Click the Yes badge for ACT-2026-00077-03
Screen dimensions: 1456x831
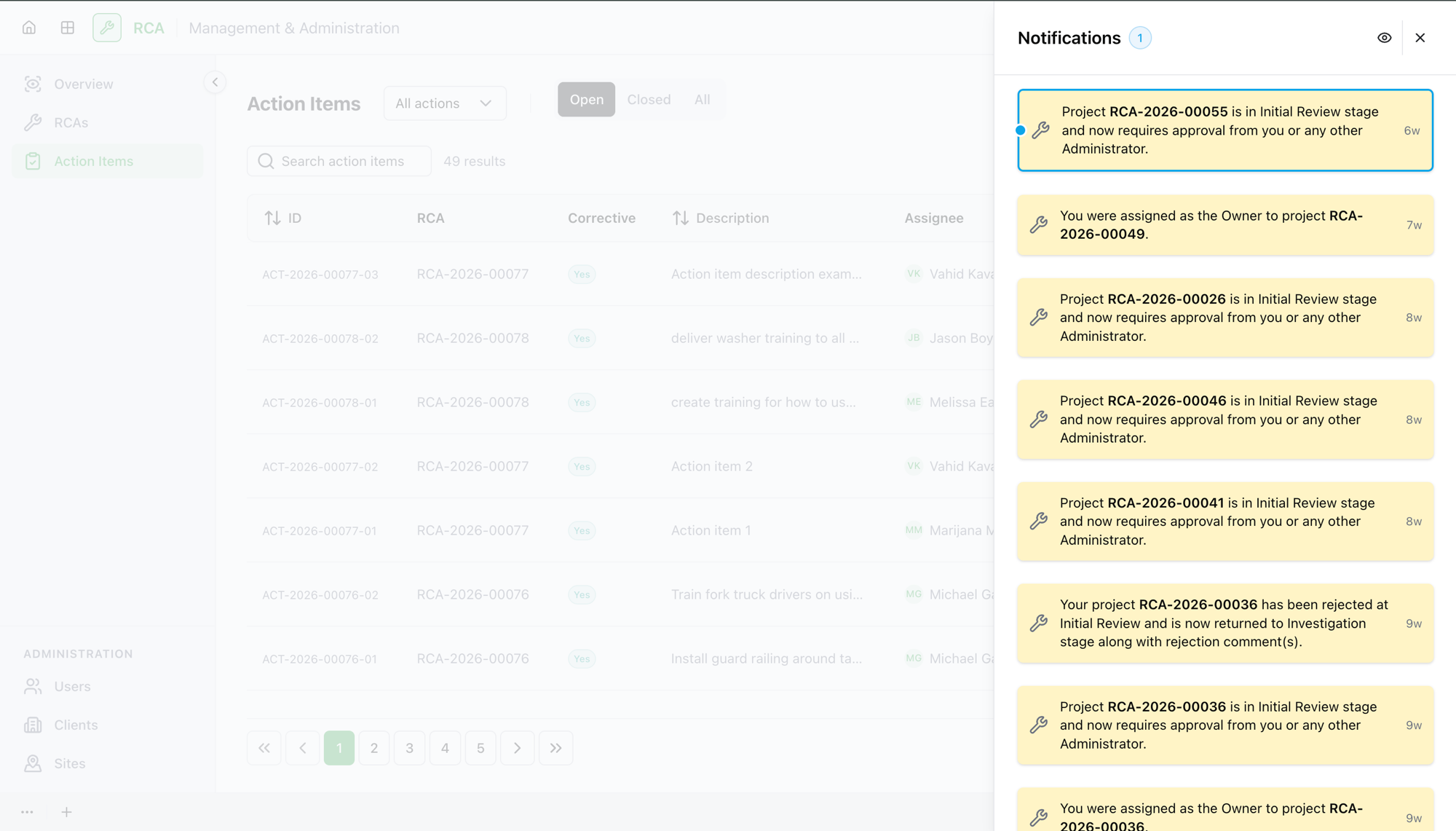[582, 275]
